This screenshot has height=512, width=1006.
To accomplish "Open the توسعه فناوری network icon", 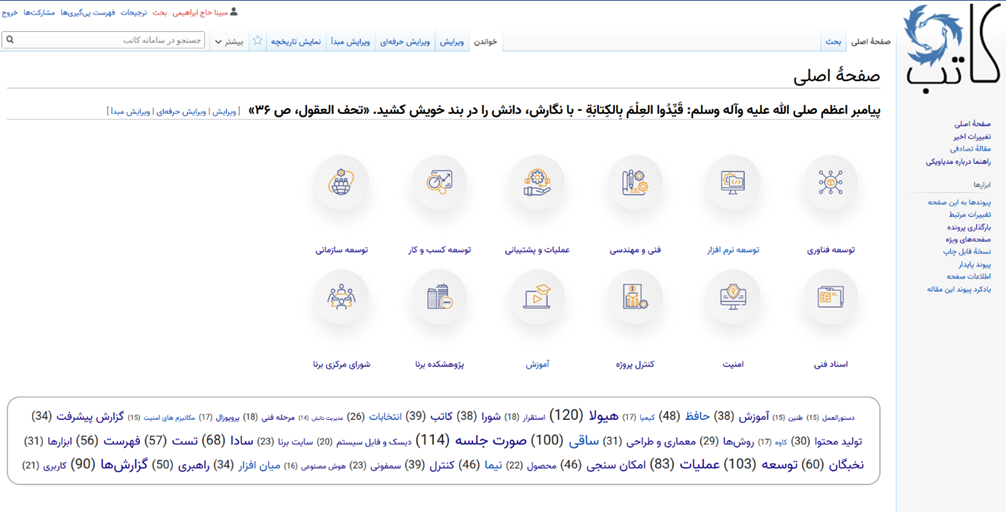I will point(830,182).
